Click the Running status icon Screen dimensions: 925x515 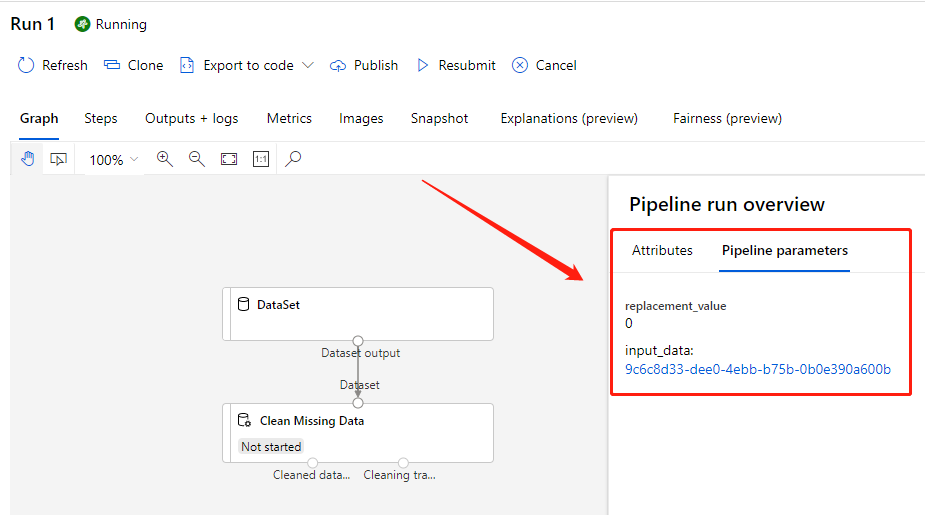click(82, 24)
